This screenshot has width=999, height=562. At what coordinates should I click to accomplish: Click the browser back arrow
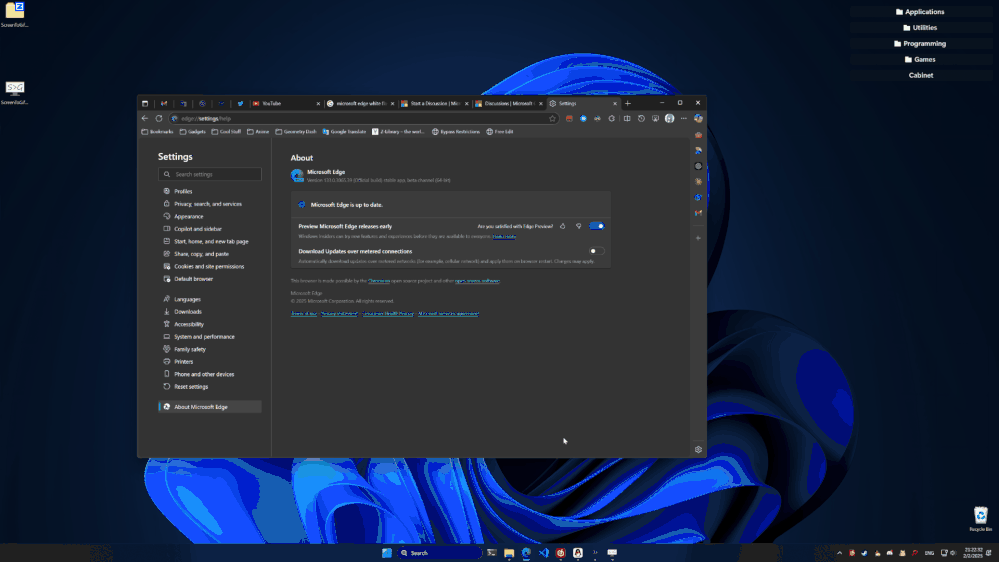pos(145,118)
